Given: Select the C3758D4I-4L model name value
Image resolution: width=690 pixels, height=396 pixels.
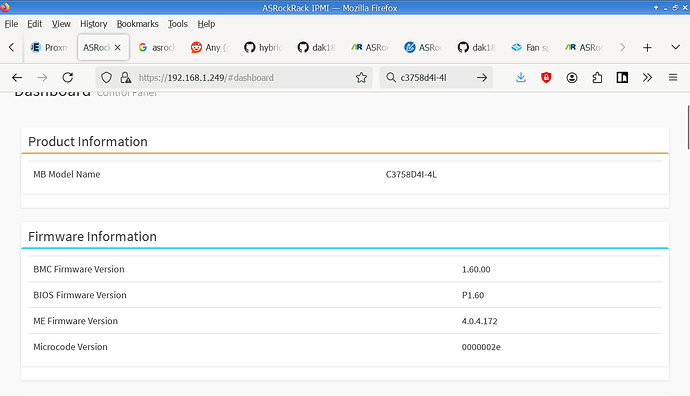Looking at the screenshot, I should click(x=411, y=174).
